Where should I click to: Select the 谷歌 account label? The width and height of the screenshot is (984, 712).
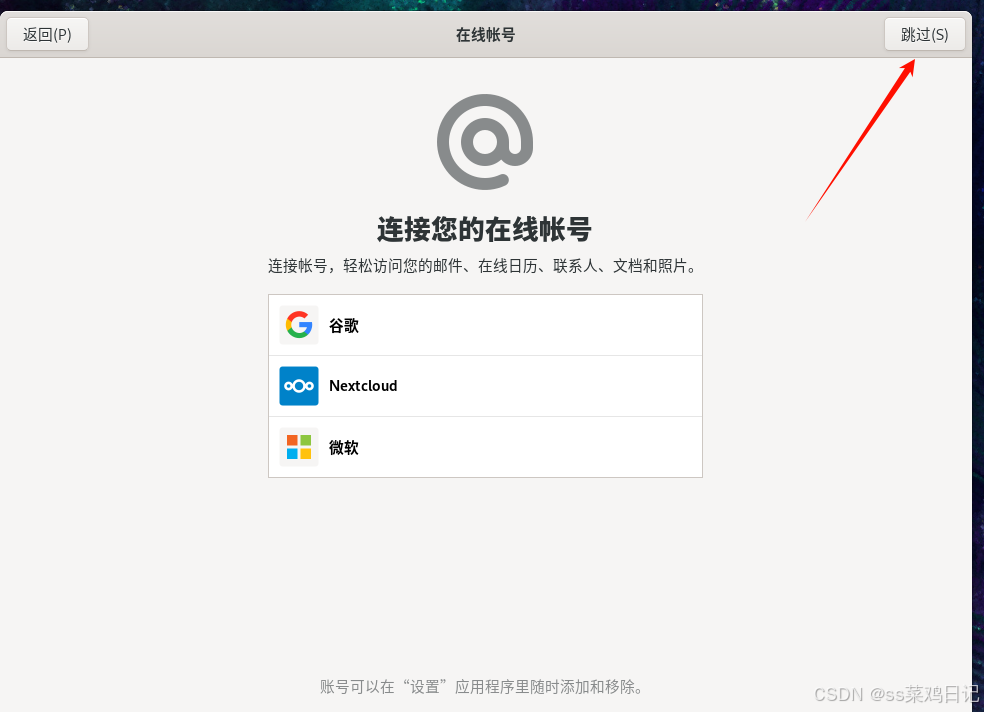(x=344, y=326)
